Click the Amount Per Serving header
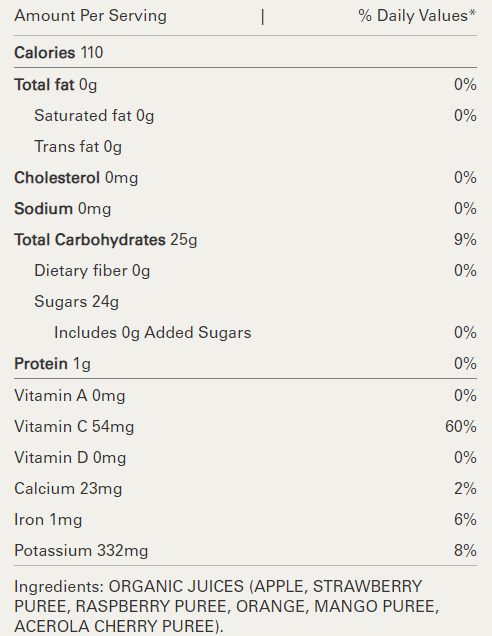 [90, 16]
